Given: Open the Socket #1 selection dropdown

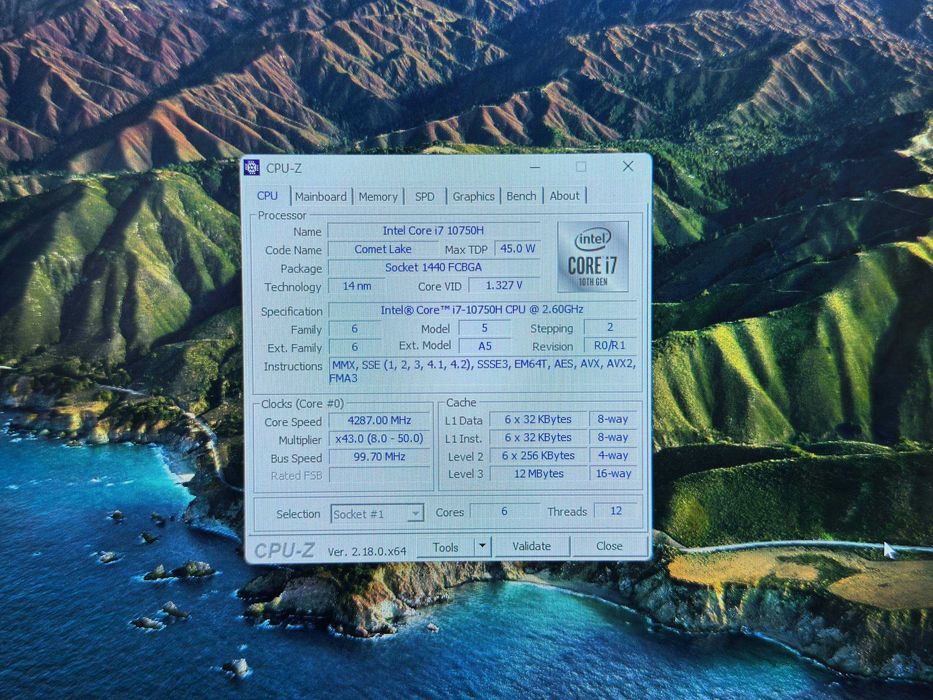Looking at the screenshot, I should (x=377, y=514).
